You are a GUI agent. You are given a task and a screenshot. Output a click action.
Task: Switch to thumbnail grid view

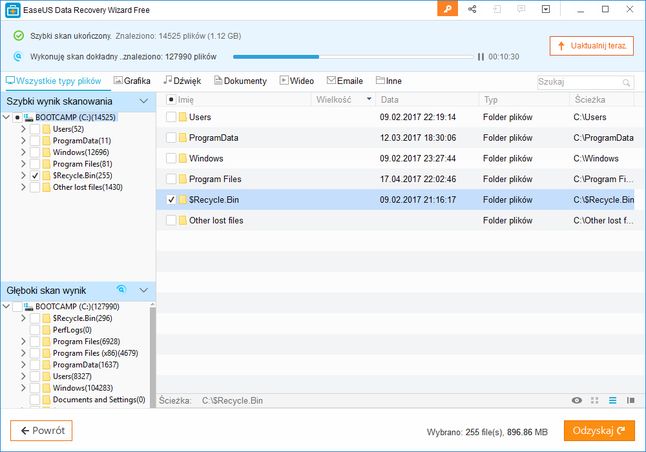pos(595,400)
